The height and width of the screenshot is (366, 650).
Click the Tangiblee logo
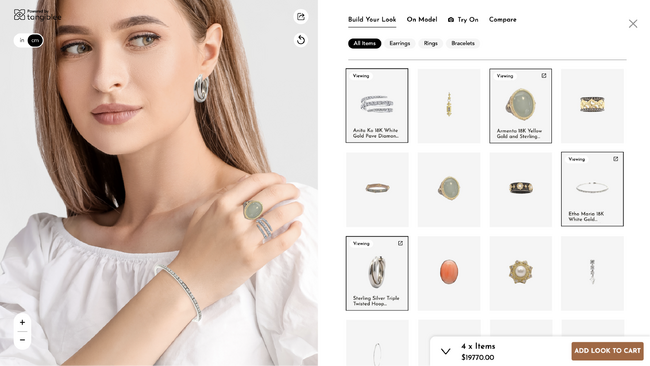[37, 15]
